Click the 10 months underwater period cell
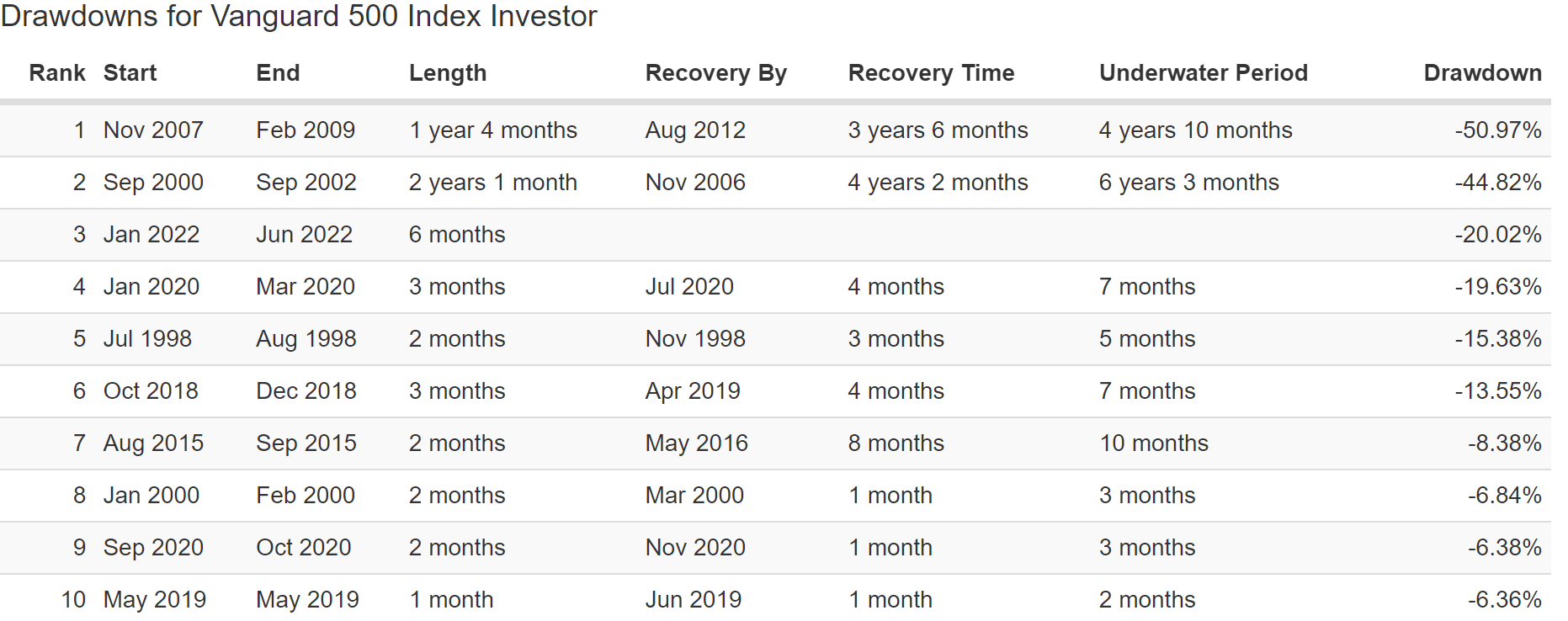 click(1153, 443)
